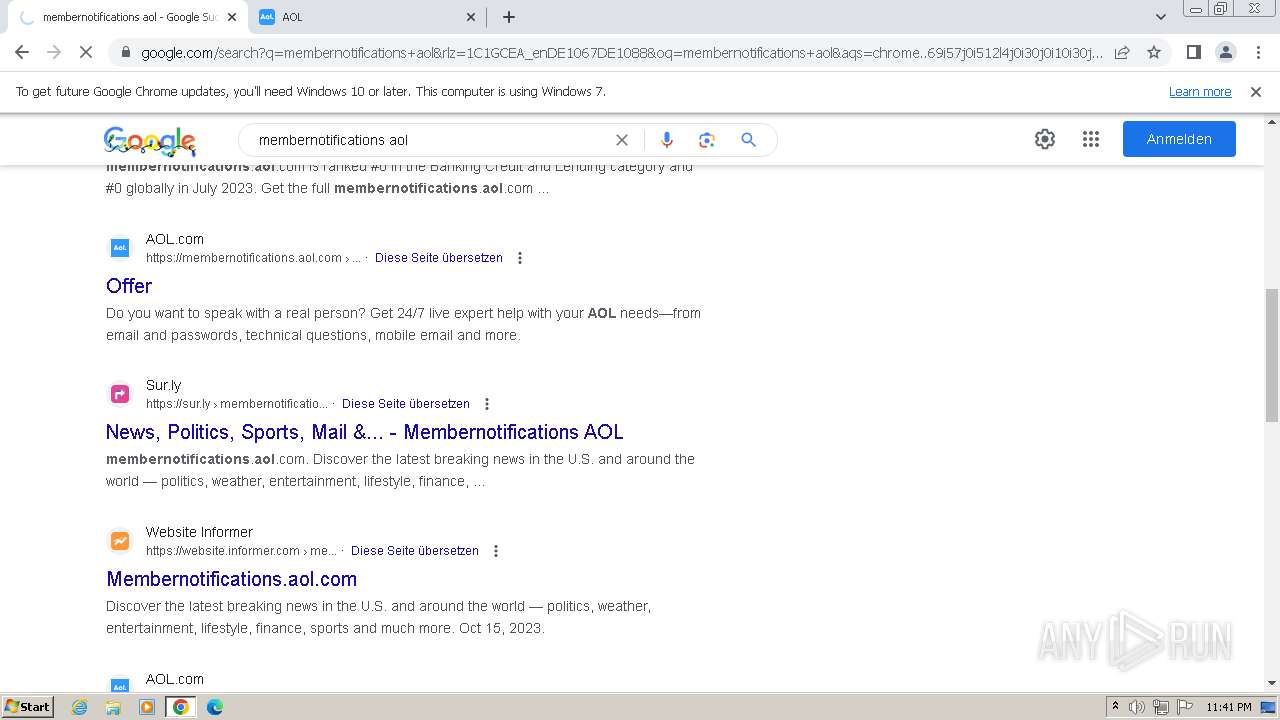The width and height of the screenshot is (1280, 720).
Task: Open the Google apps grid
Action: 1091,139
